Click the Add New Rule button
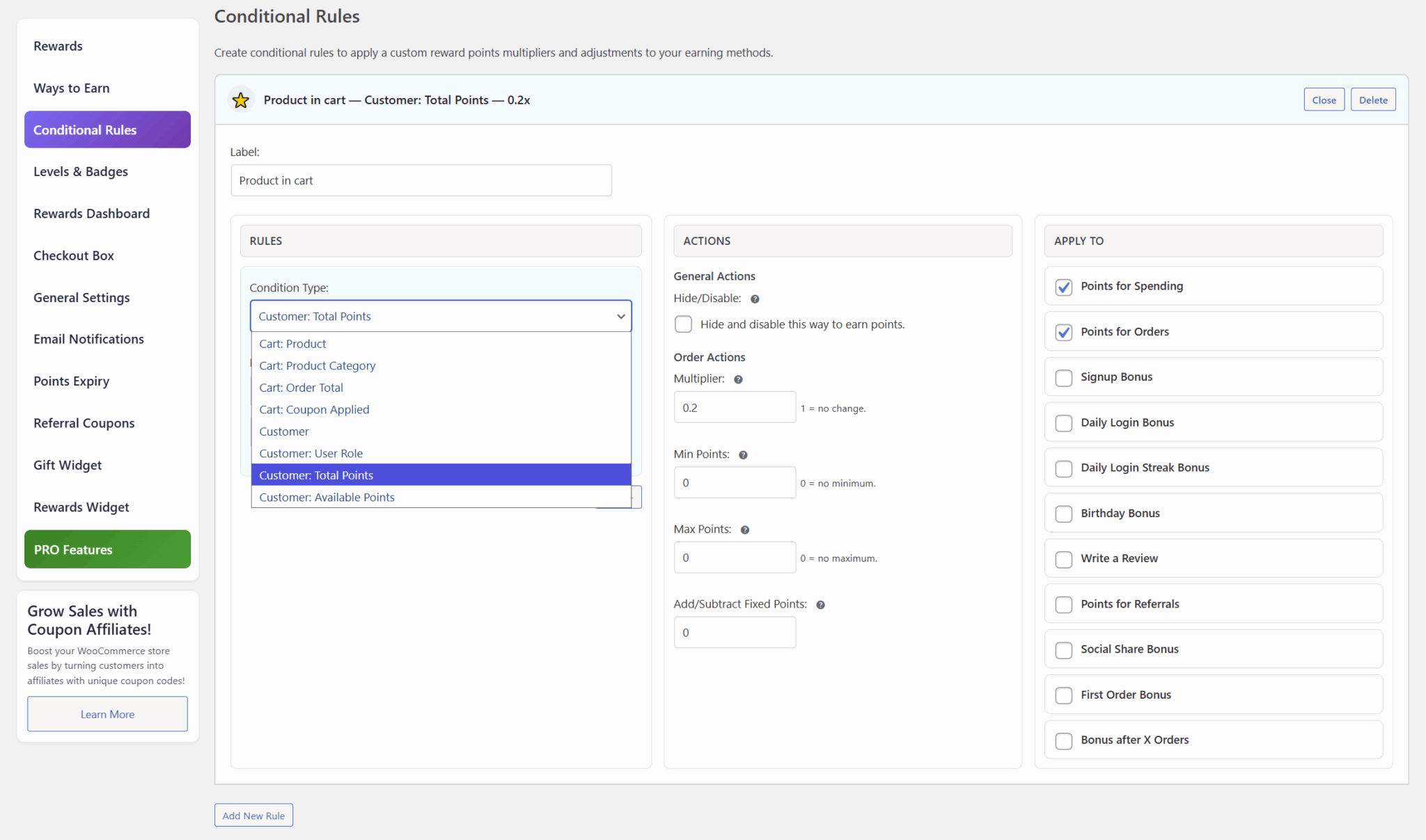The image size is (1426, 840). pos(253,816)
